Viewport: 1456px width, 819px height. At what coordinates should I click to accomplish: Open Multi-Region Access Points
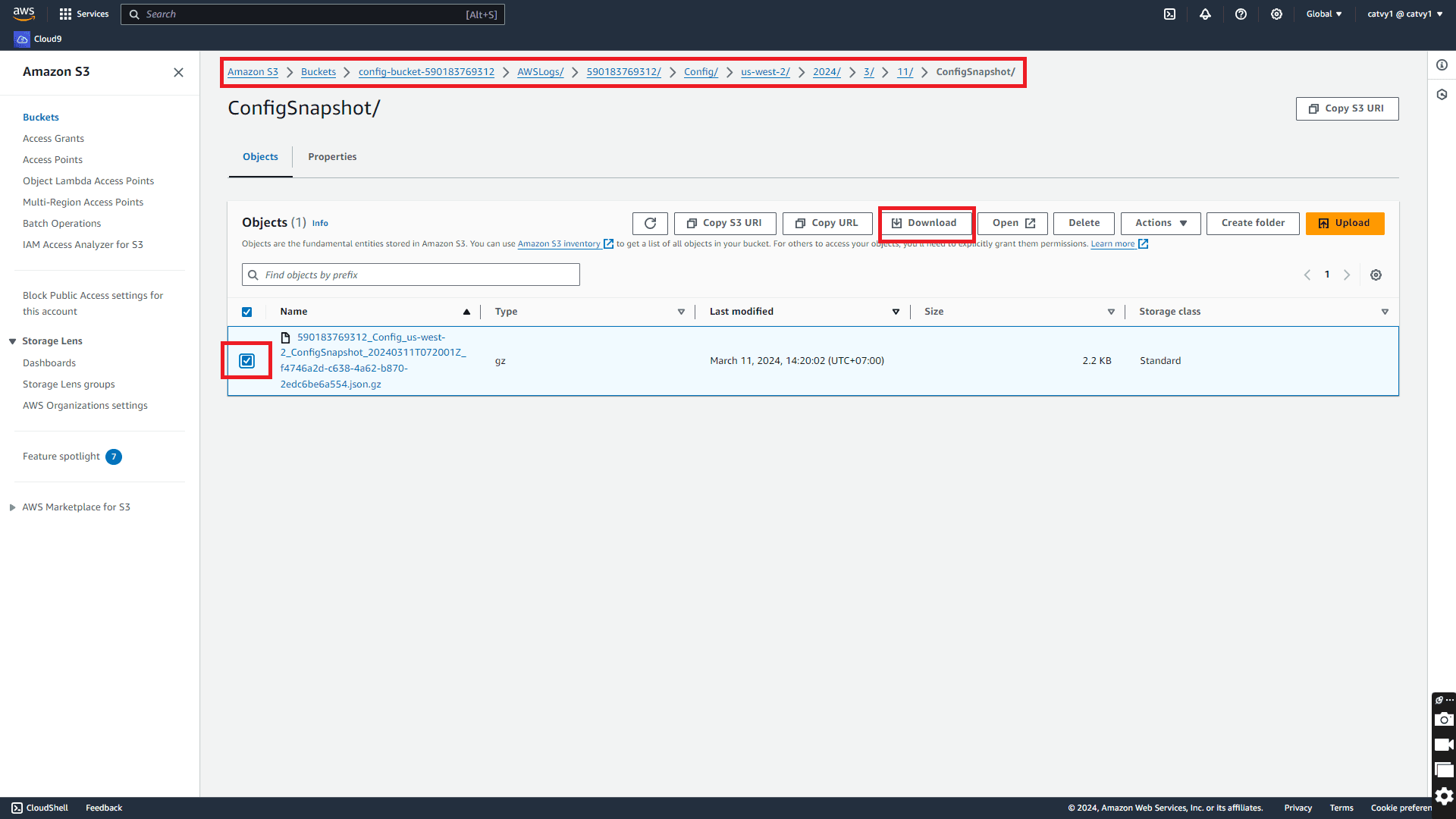(83, 202)
